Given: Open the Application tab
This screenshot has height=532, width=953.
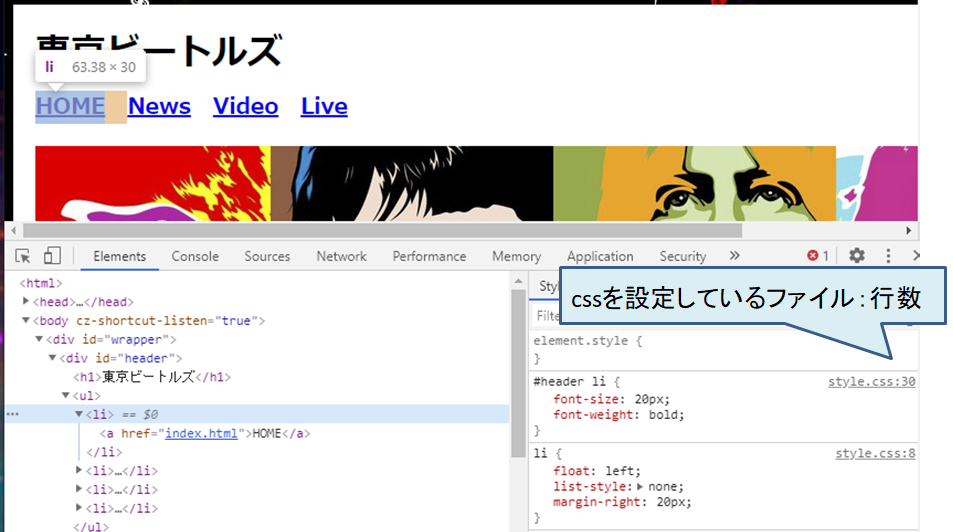Looking at the screenshot, I should coord(600,257).
